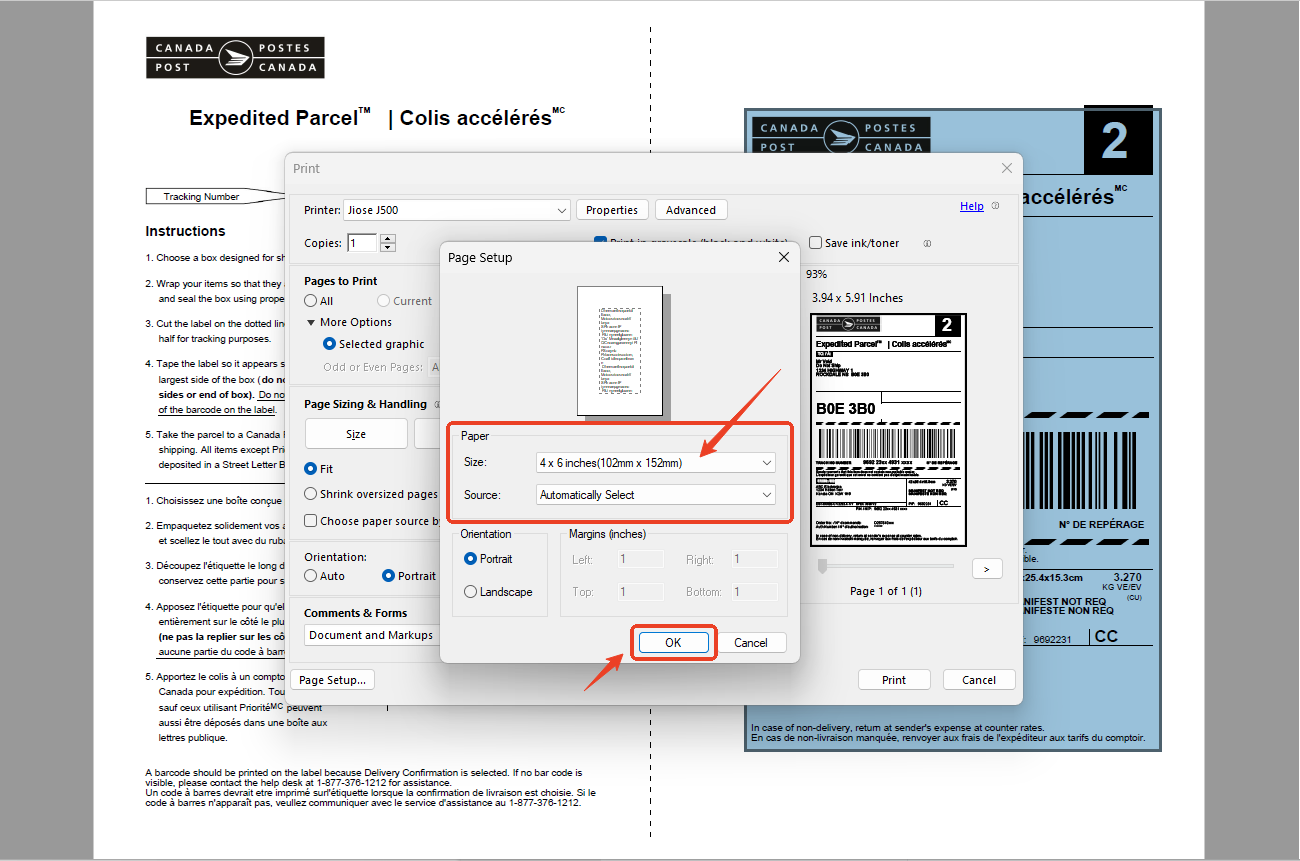Select the Fit radio option
Image resolution: width=1300 pixels, height=861 pixels.
point(311,468)
